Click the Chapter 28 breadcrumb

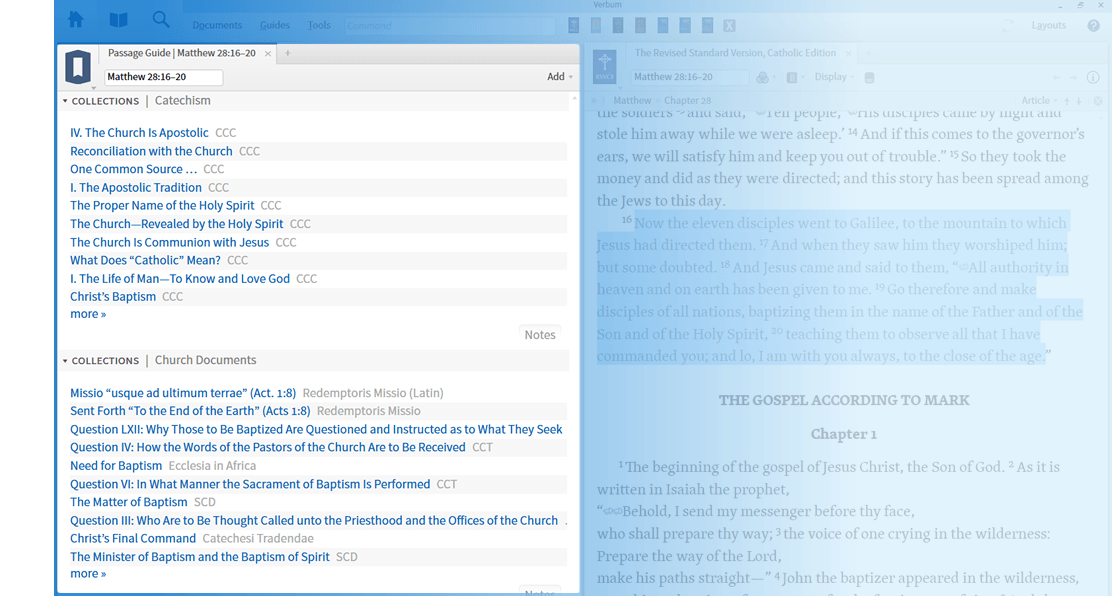(x=687, y=101)
